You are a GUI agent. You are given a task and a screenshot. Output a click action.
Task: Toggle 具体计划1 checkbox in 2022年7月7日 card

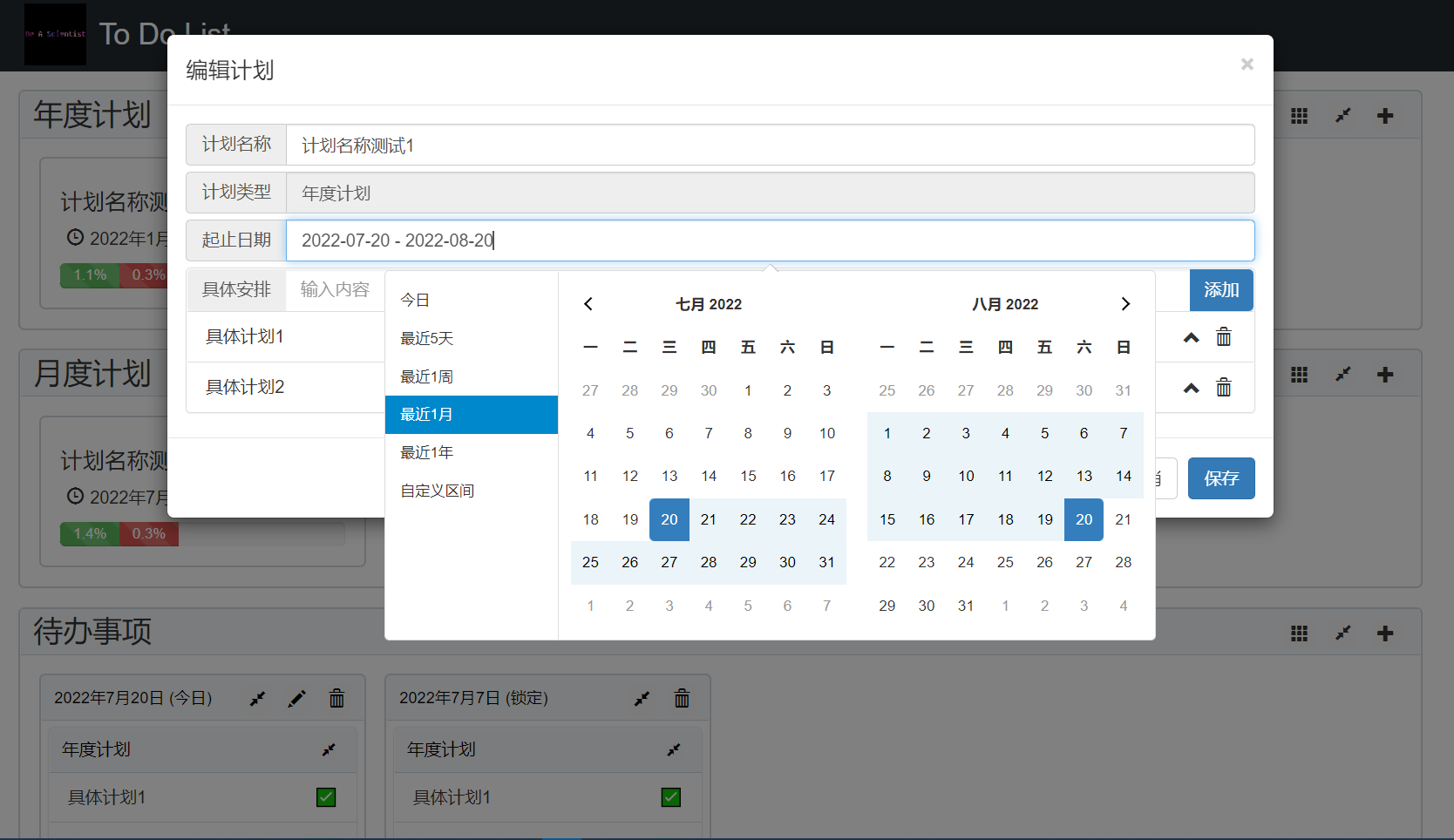[671, 797]
